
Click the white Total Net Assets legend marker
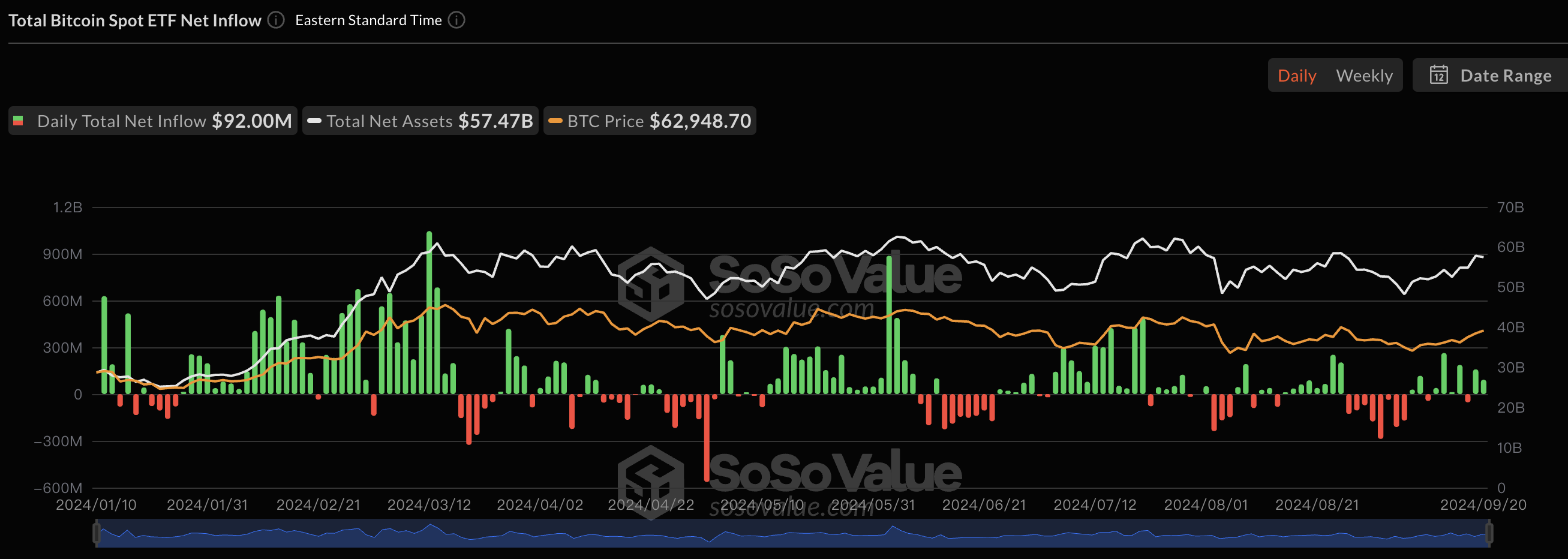314,121
